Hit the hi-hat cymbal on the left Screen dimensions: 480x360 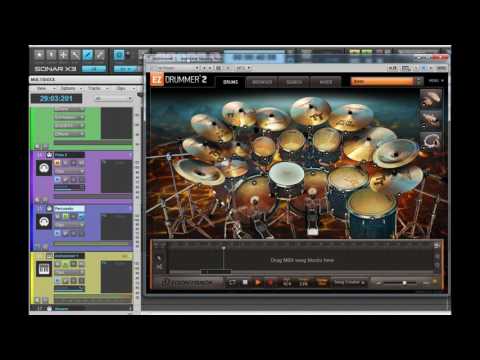200,171
